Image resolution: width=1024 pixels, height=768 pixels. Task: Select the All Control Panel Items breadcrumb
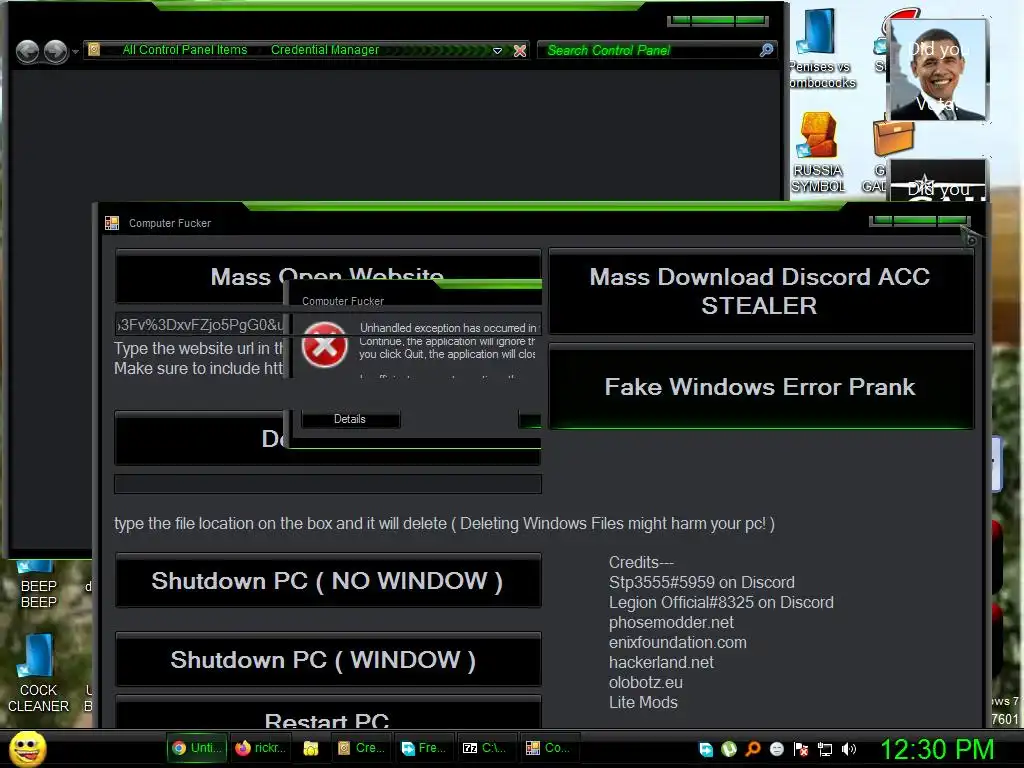[x=185, y=50]
